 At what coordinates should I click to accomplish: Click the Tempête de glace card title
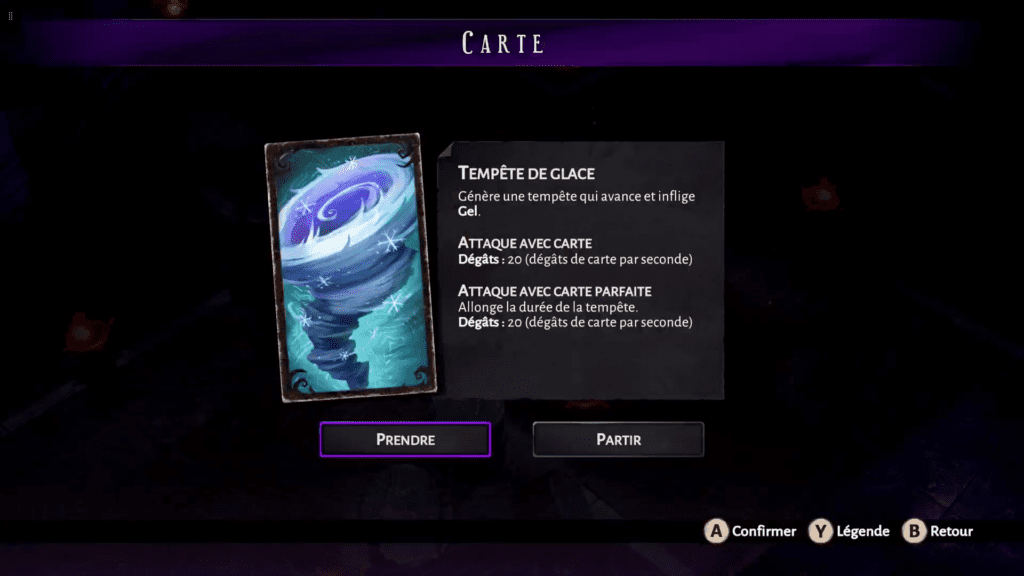[526, 173]
